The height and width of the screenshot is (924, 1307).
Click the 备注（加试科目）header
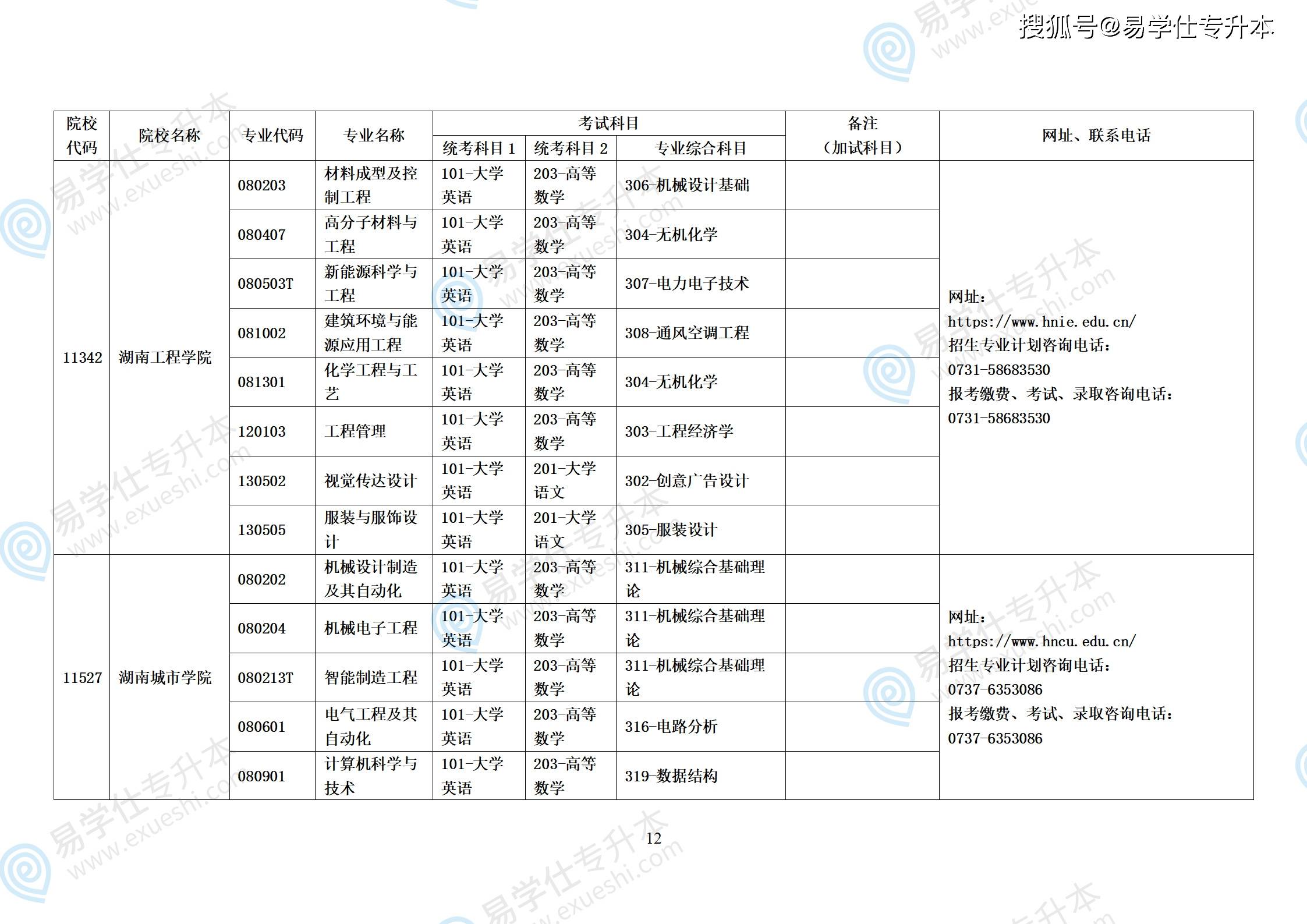tap(862, 136)
